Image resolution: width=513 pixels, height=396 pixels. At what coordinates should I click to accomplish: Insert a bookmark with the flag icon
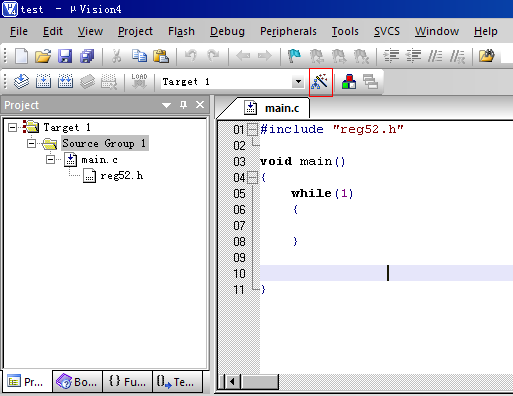point(294,56)
